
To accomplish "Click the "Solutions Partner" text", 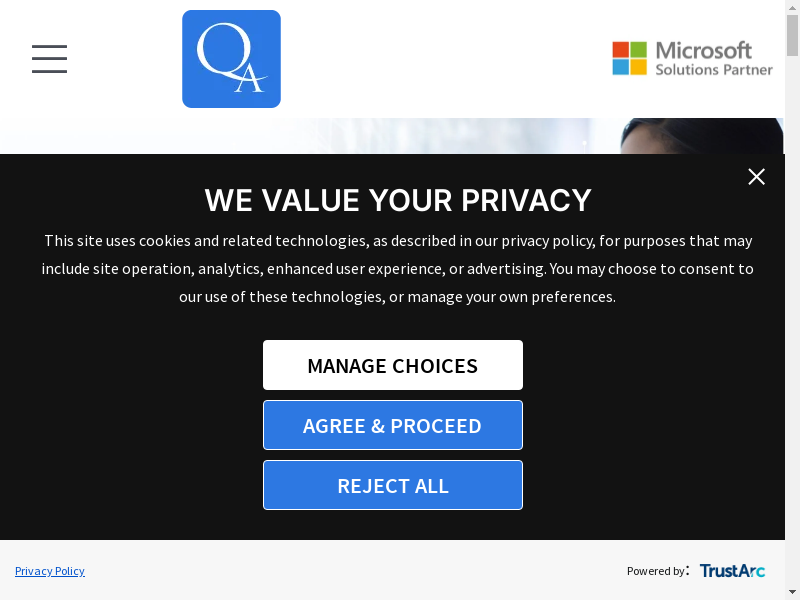I will click(x=714, y=70).
